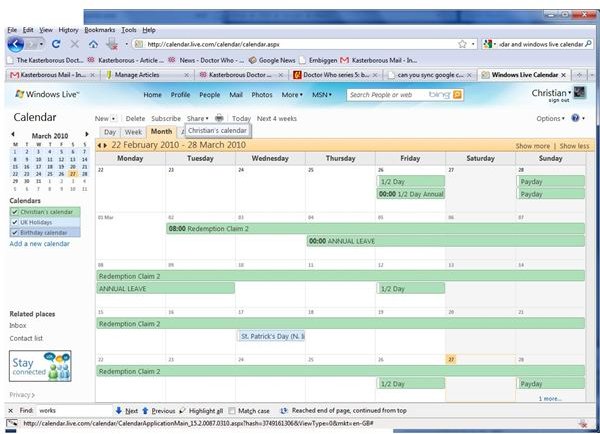Click the Show less link
Screen dimensions: 600x434
574,146
